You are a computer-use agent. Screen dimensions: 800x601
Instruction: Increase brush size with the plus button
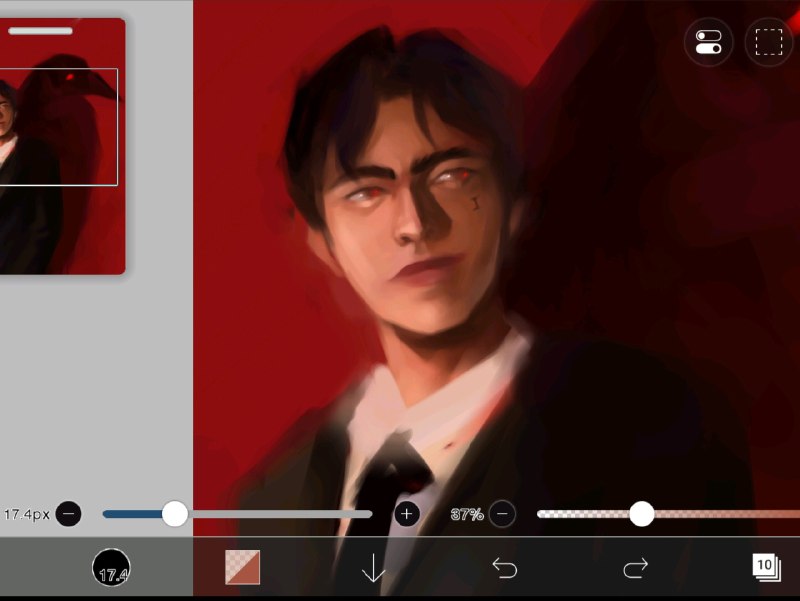(x=407, y=514)
